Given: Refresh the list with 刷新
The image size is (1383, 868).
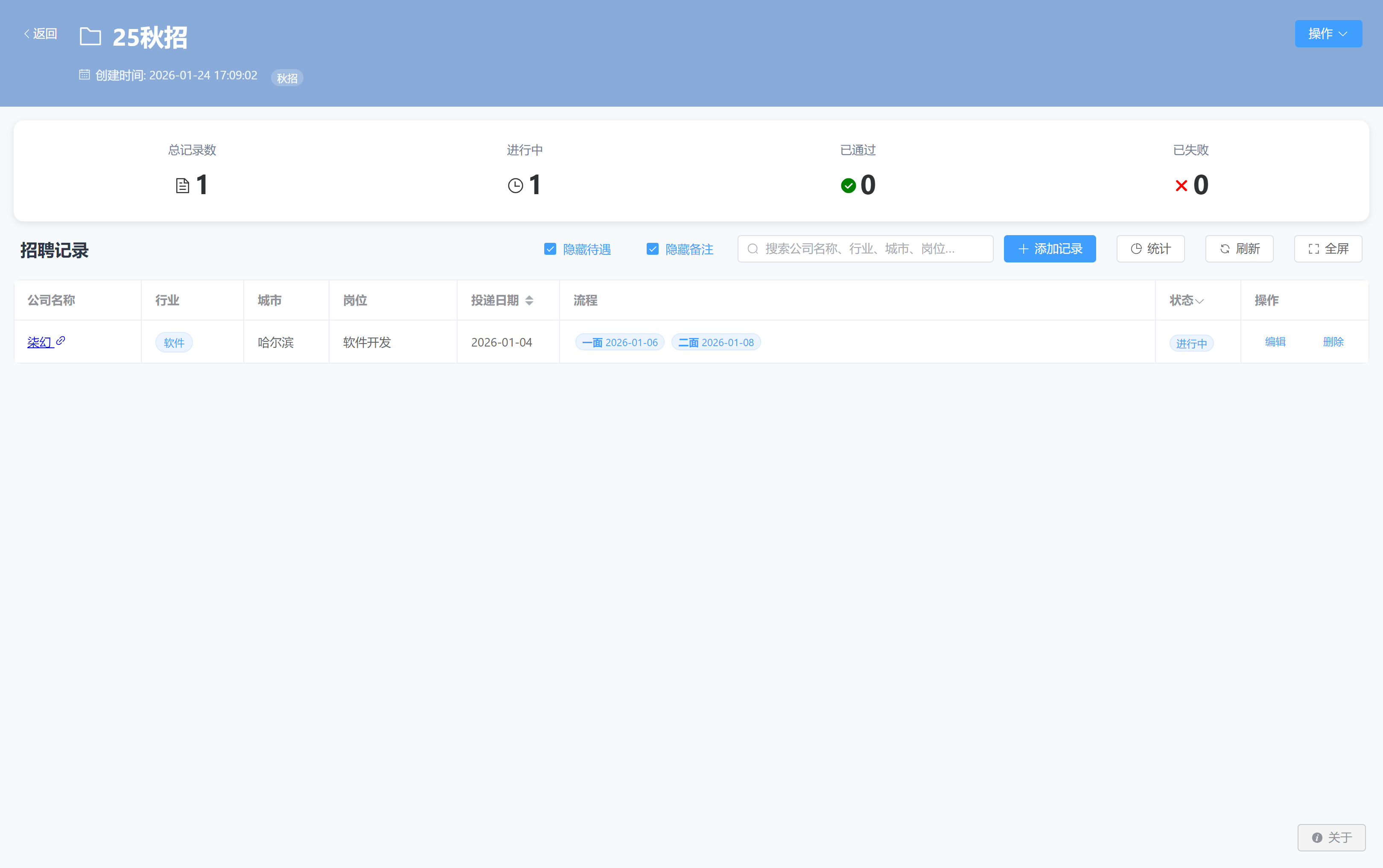Looking at the screenshot, I should pos(1239,248).
